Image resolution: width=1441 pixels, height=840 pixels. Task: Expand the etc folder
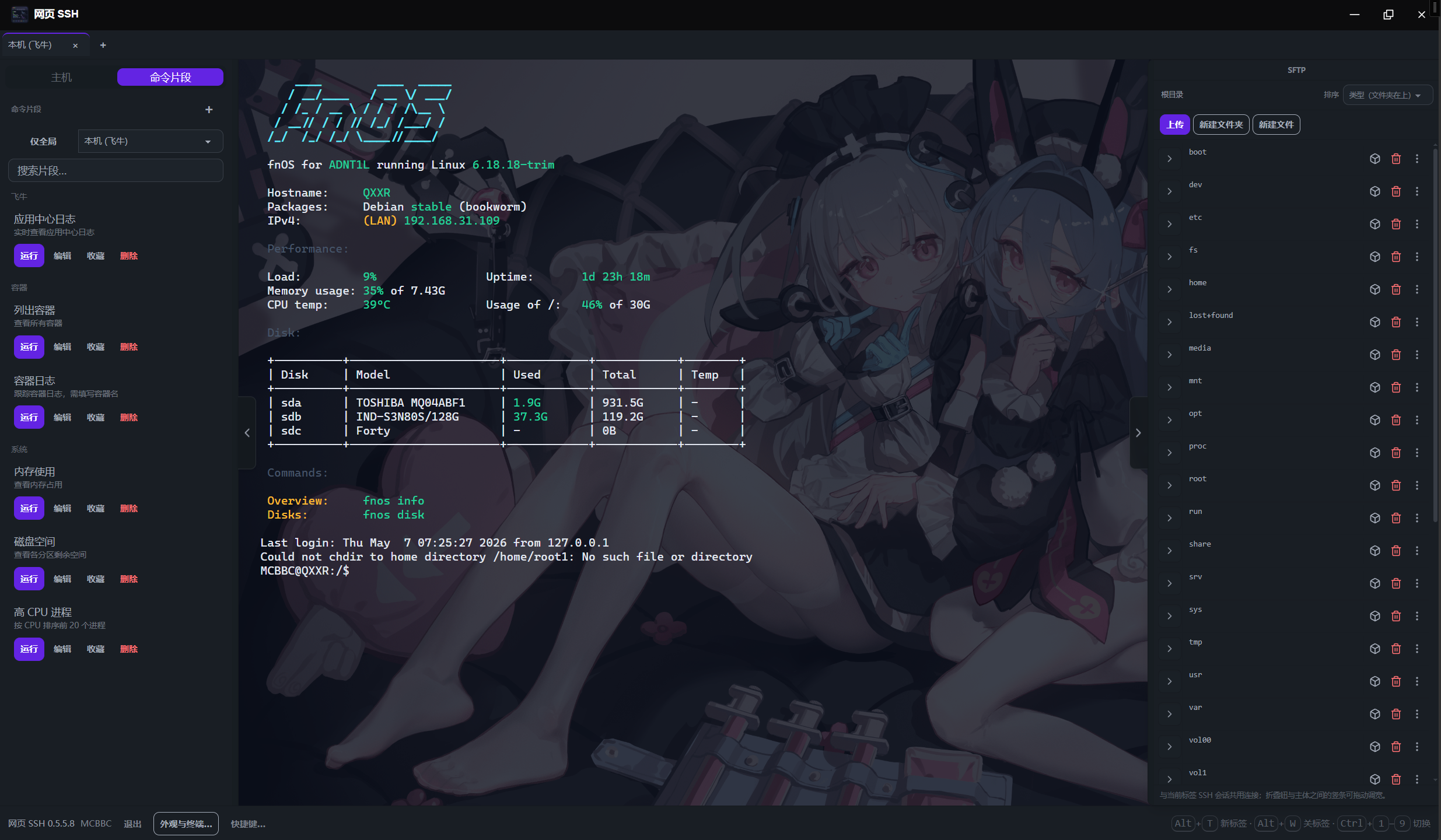pos(1169,224)
